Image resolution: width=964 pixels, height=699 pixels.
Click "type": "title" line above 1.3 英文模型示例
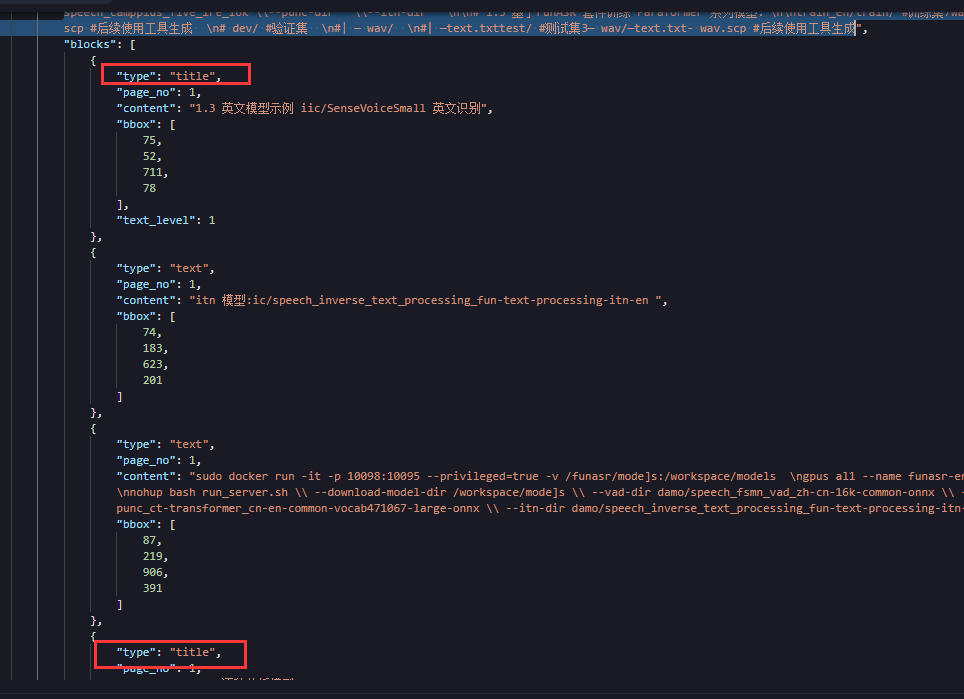168,76
